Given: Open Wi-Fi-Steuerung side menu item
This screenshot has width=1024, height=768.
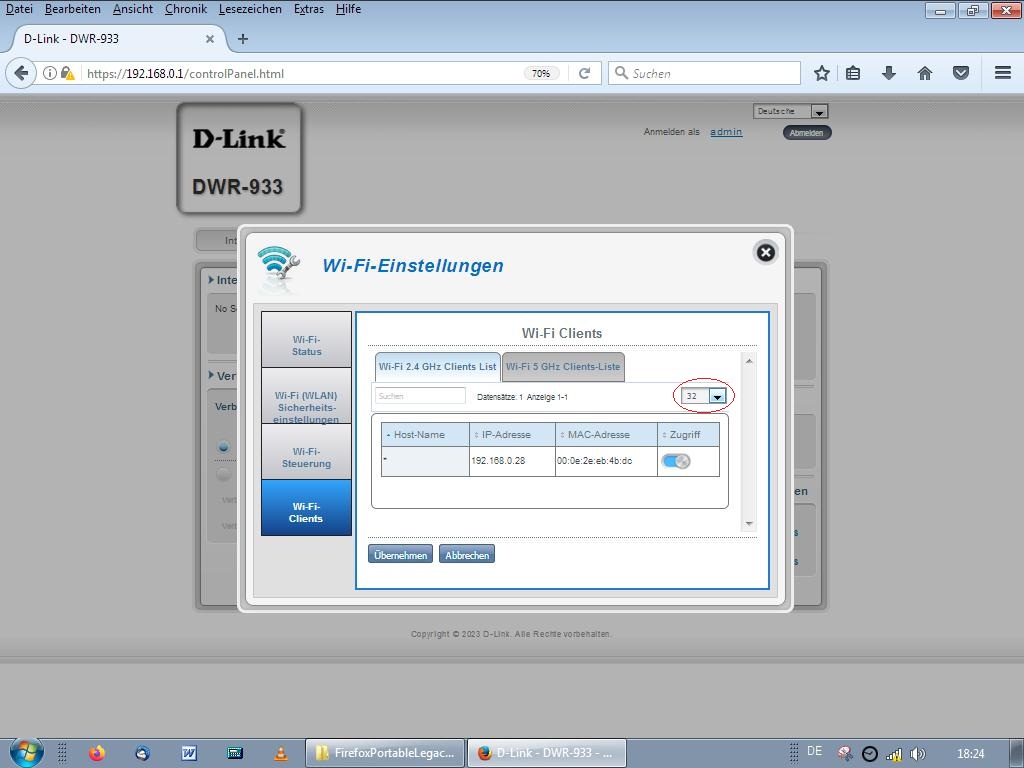Looking at the screenshot, I should pos(306,452).
